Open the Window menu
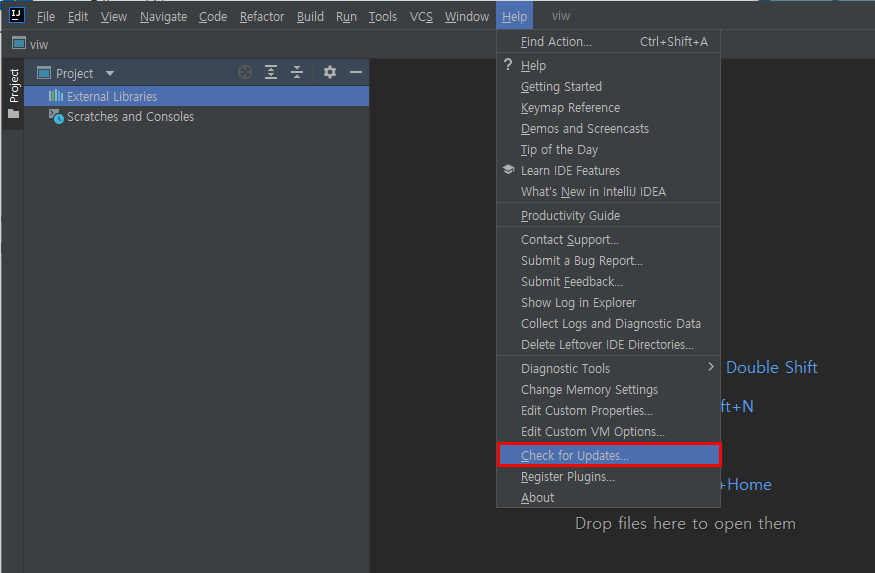The image size is (875, 573). point(467,17)
